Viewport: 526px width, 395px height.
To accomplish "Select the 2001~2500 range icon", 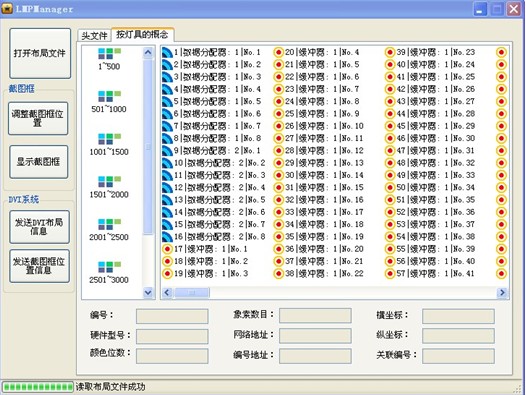I will point(109,224).
